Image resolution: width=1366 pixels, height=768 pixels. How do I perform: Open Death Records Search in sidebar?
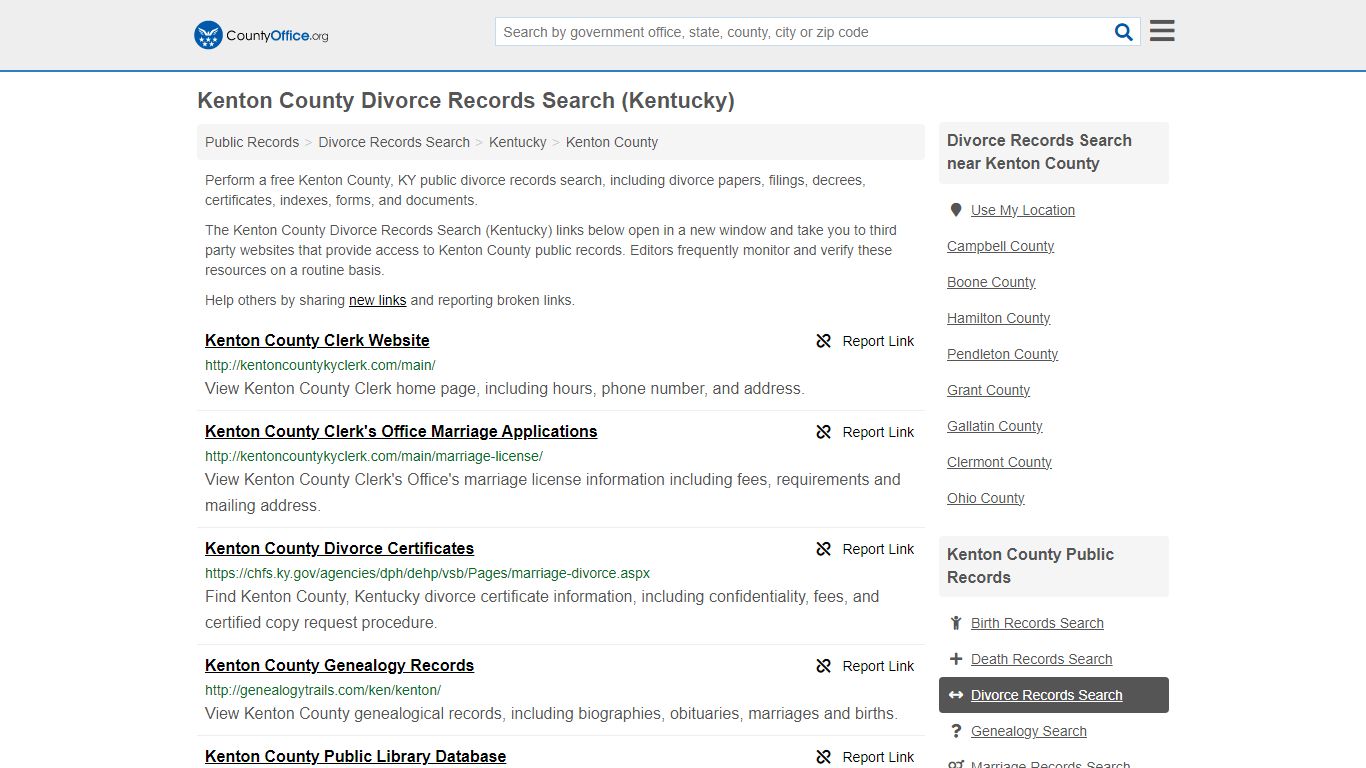(1041, 659)
